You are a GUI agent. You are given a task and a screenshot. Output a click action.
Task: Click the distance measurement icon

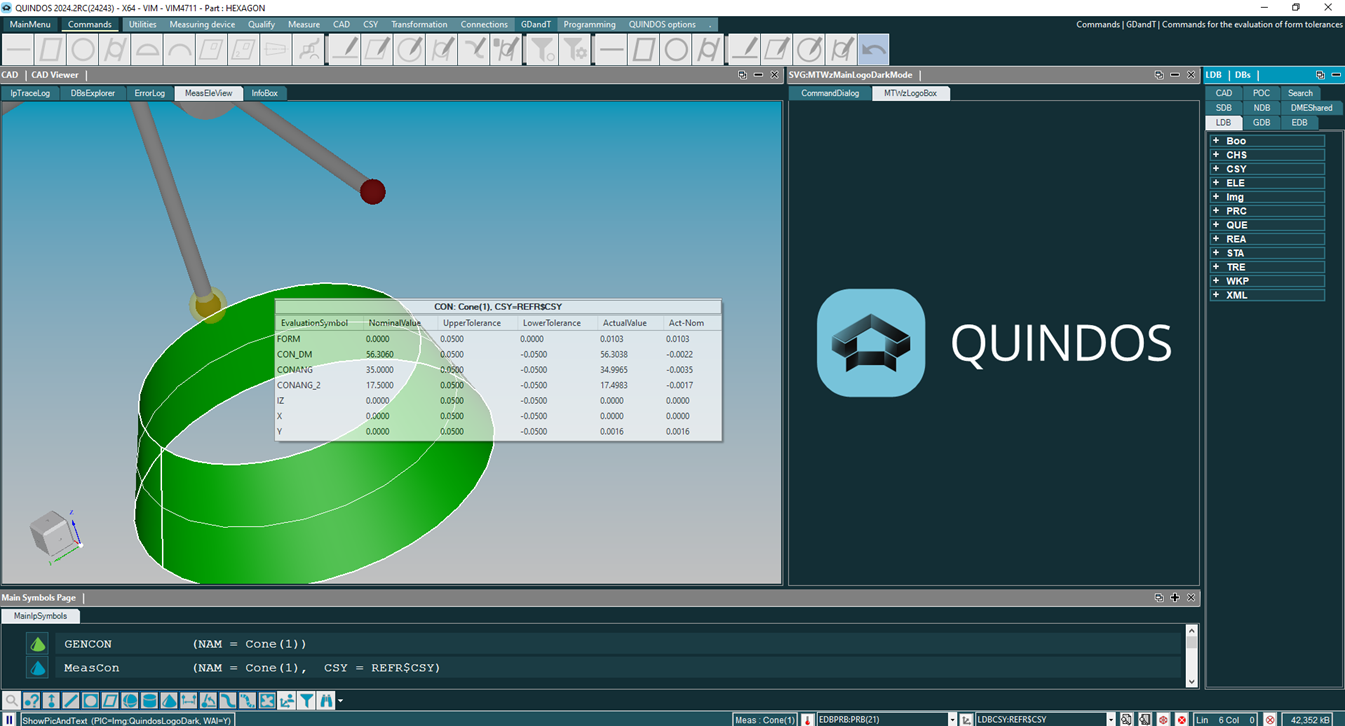pyautogui.click(x=188, y=701)
